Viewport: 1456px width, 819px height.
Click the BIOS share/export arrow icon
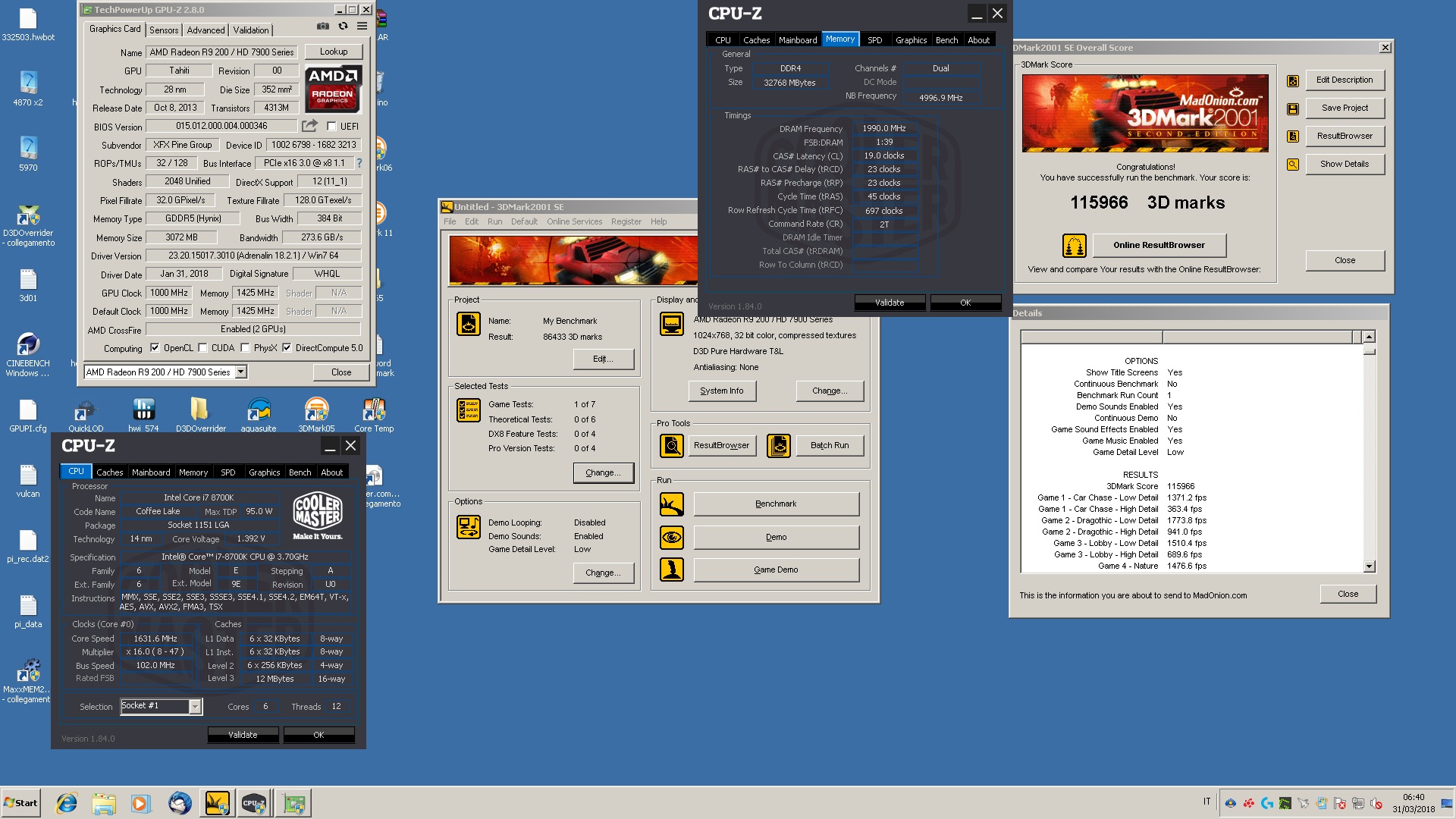309,125
